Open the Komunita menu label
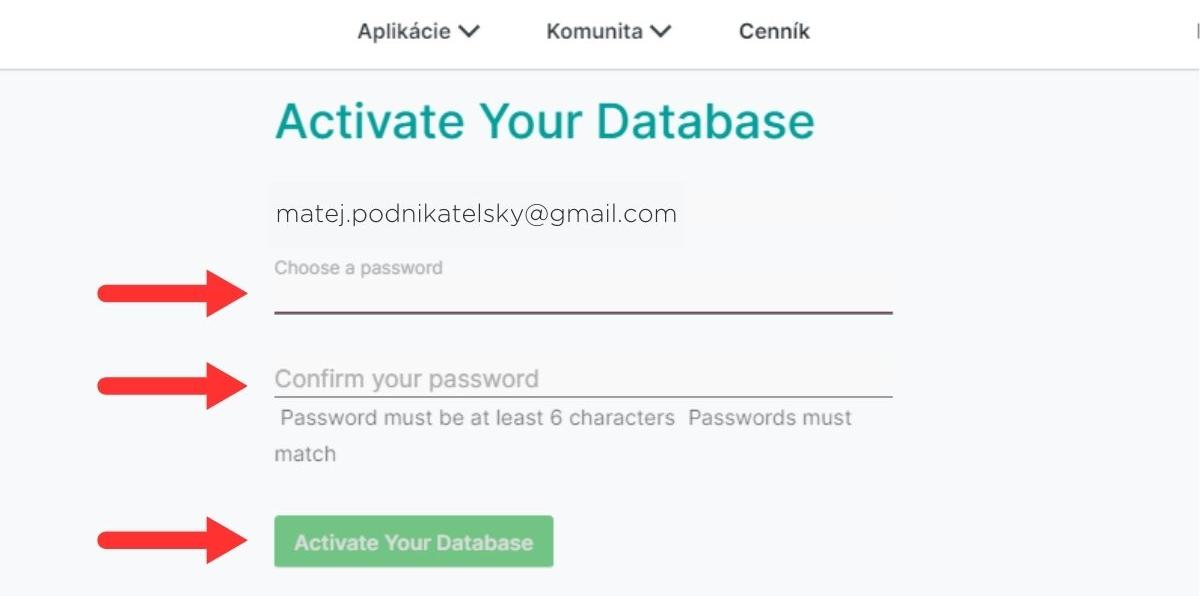Screen dimensions: 1200x596 pos(594,32)
